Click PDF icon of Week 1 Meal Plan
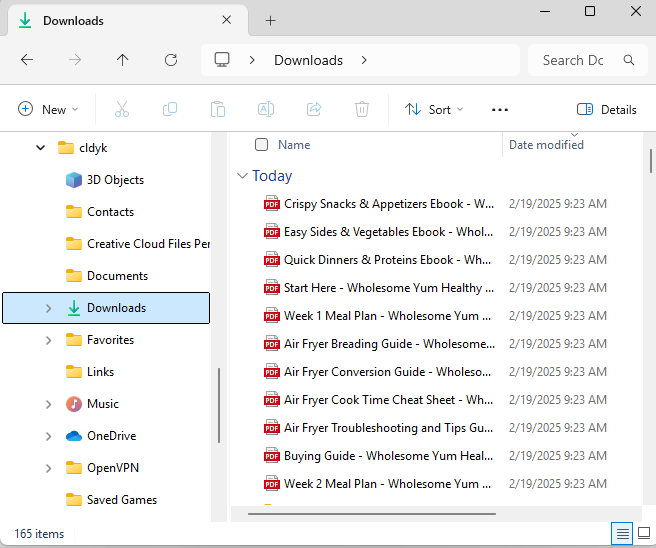Image resolution: width=656 pixels, height=548 pixels. tap(272, 316)
